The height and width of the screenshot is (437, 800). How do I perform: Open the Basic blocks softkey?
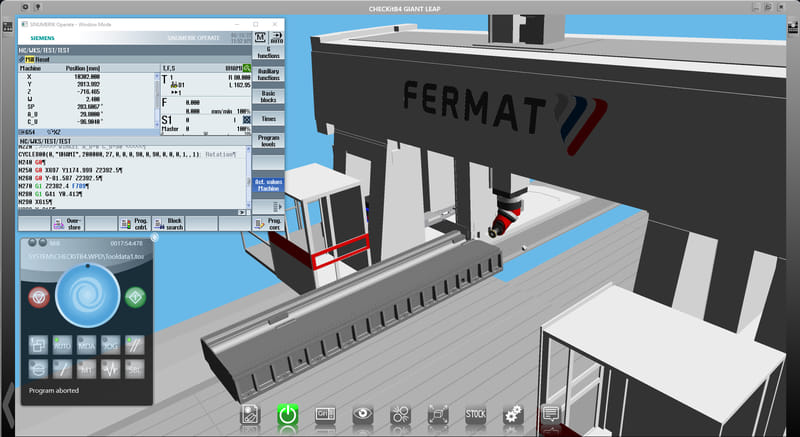268,97
